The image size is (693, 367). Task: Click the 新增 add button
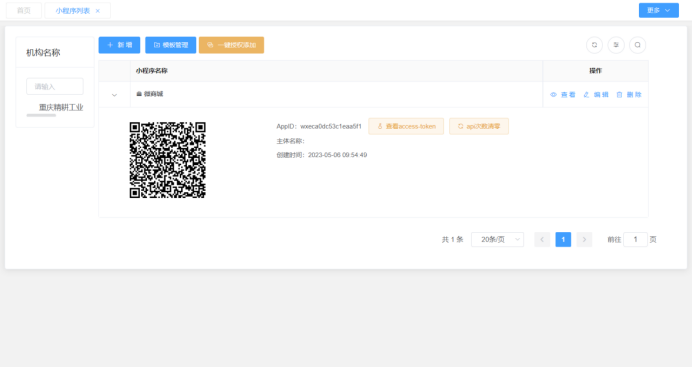point(119,45)
